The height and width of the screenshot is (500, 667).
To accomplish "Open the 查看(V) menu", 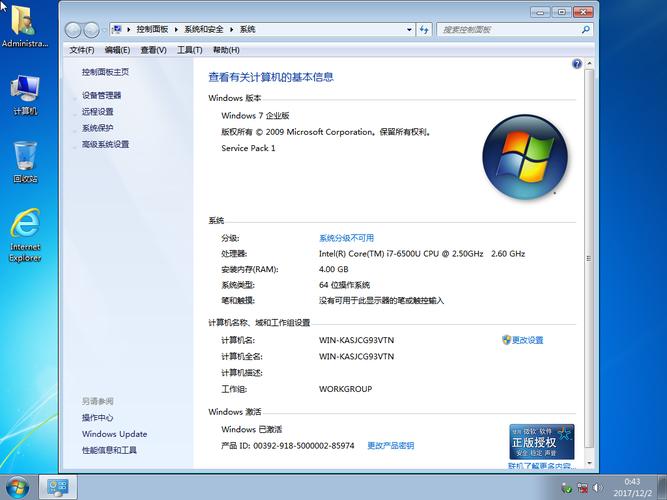I will (154, 50).
